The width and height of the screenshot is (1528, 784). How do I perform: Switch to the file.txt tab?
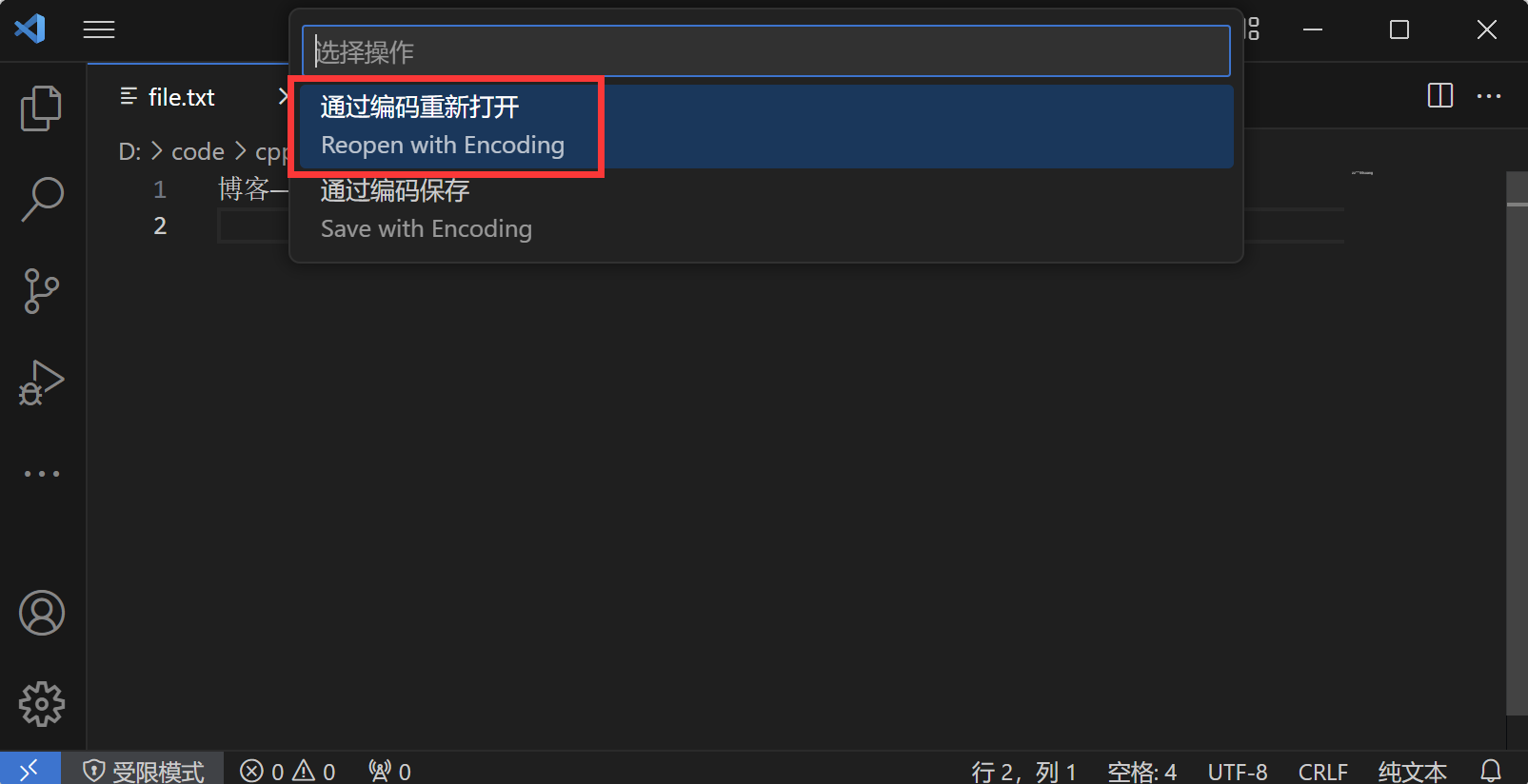pyautogui.click(x=181, y=97)
